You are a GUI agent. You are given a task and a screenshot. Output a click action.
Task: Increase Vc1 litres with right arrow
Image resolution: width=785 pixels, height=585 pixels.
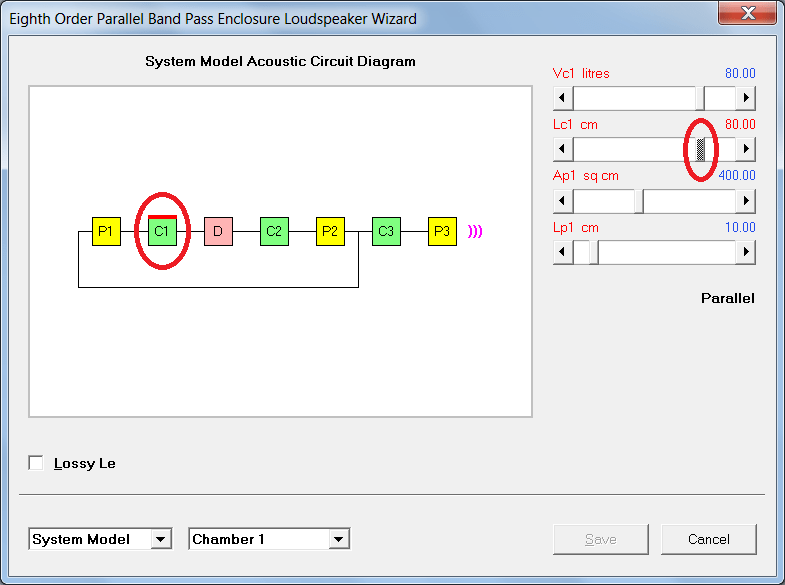tap(745, 98)
